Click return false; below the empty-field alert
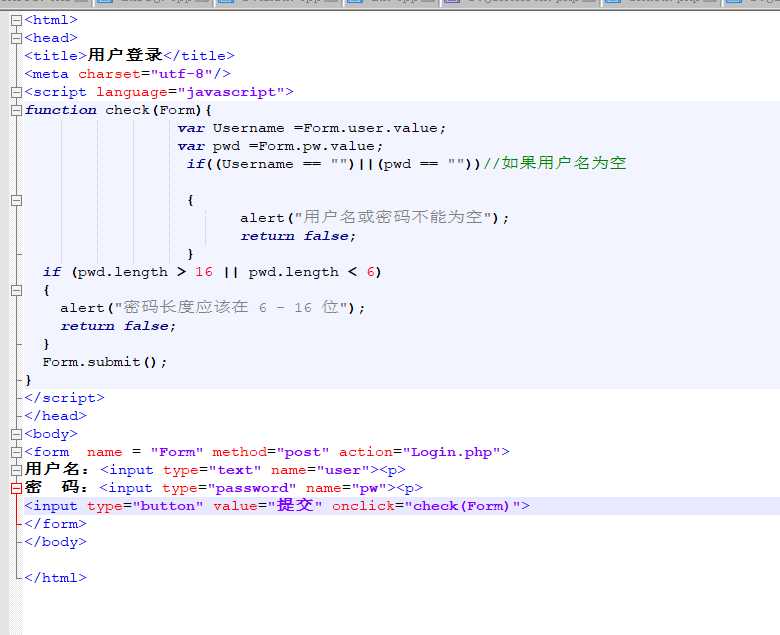780x635 pixels. click(298, 236)
